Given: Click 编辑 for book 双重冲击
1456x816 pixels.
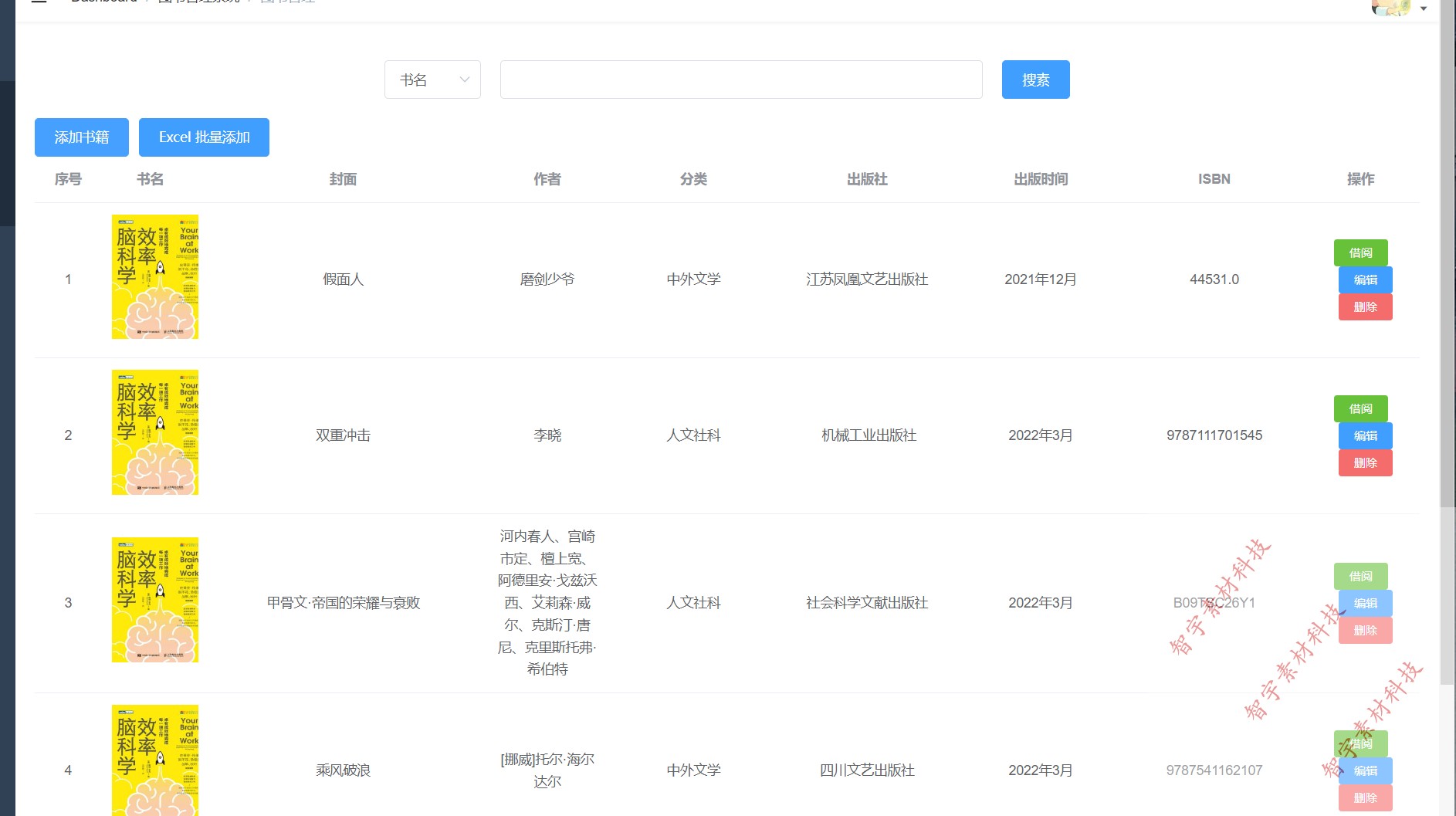Looking at the screenshot, I should [x=1365, y=435].
